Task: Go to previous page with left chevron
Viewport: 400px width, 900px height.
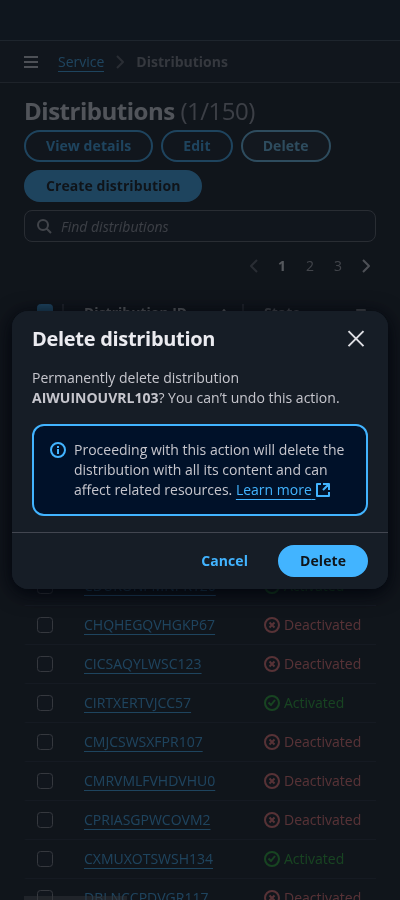Action: pyautogui.click(x=254, y=266)
